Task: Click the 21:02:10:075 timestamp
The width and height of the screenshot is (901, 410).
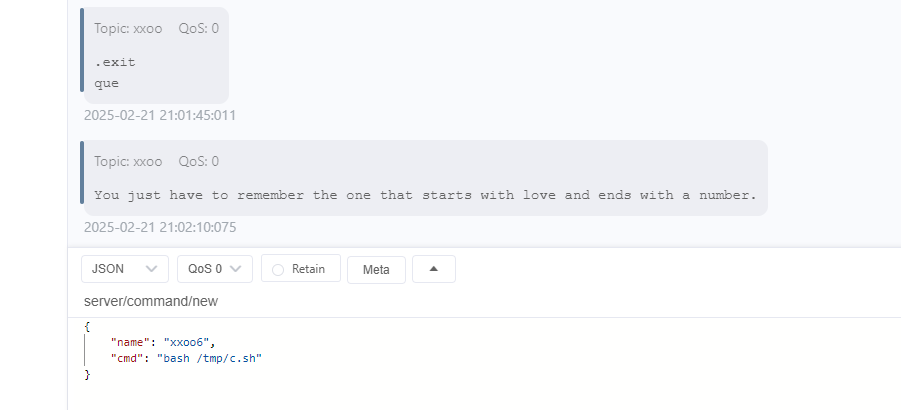Action: pyautogui.click(x=160, y=227)
